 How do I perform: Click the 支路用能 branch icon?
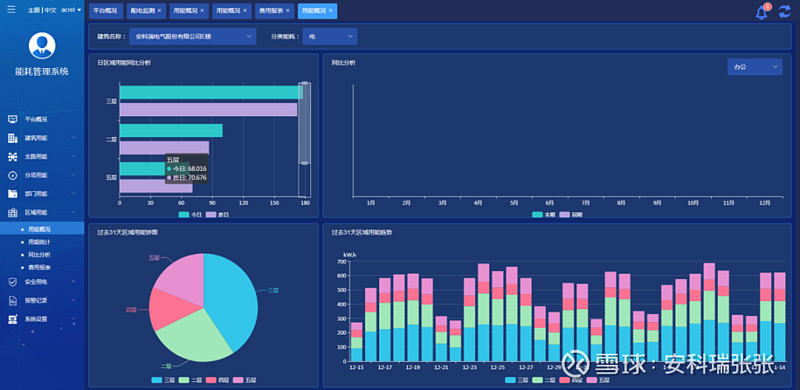tap(13, 157)
